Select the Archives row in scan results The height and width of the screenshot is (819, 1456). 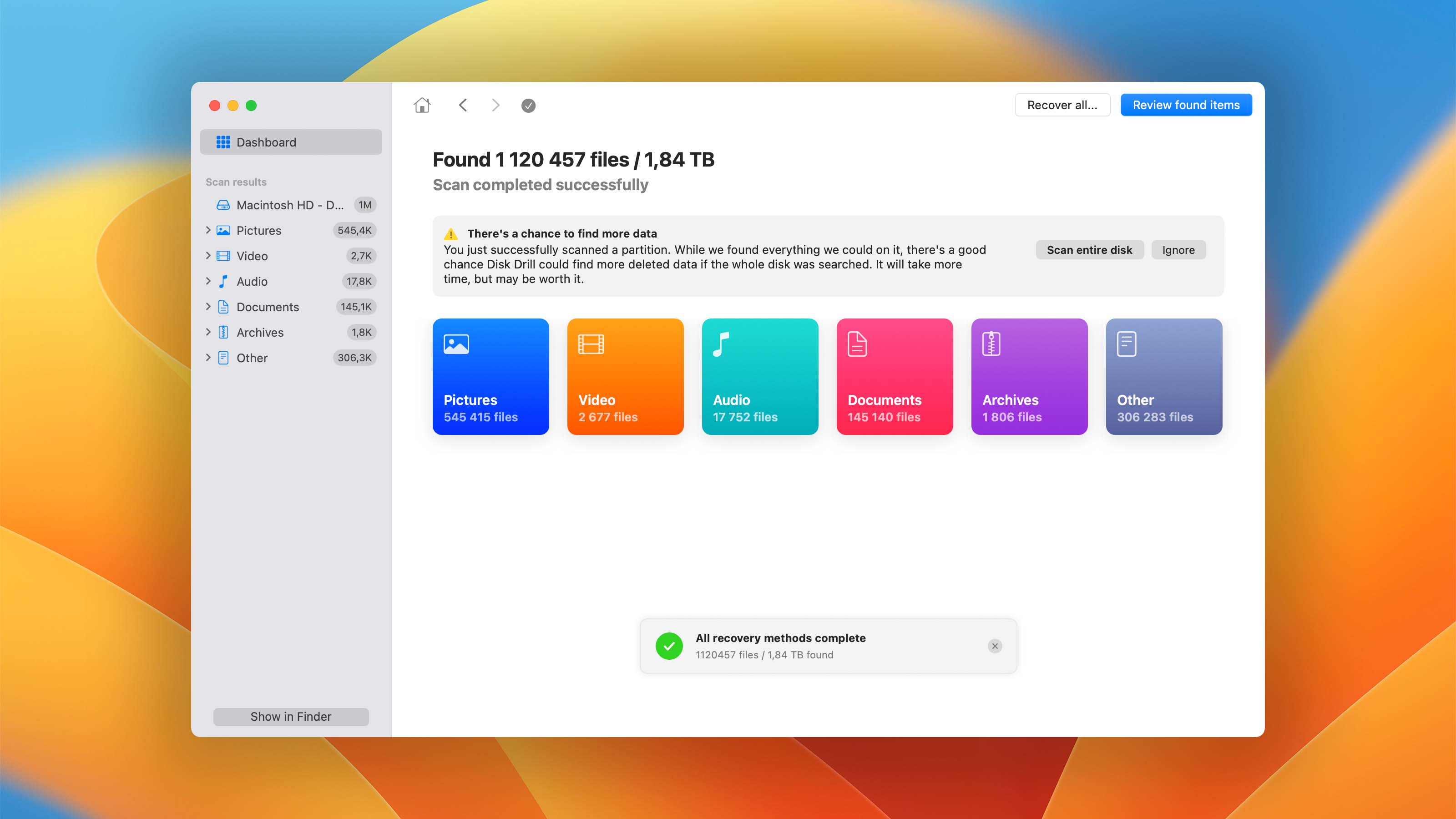click(291, 332)
